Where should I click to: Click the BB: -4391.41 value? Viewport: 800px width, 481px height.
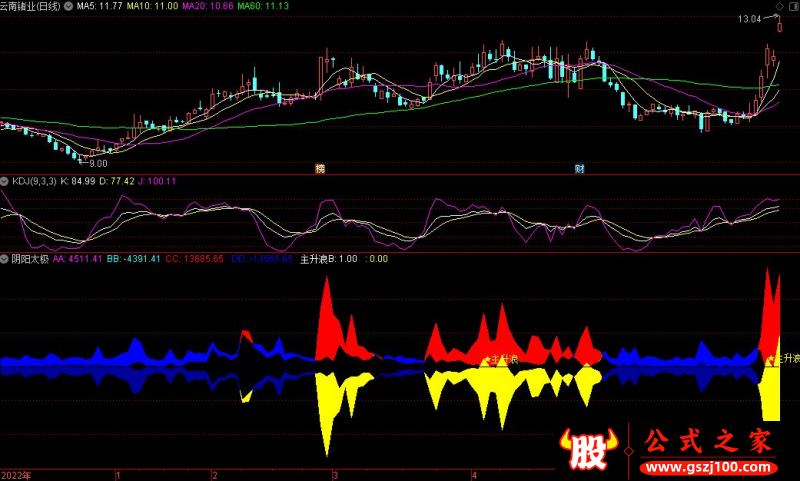[x=134, y=259]
